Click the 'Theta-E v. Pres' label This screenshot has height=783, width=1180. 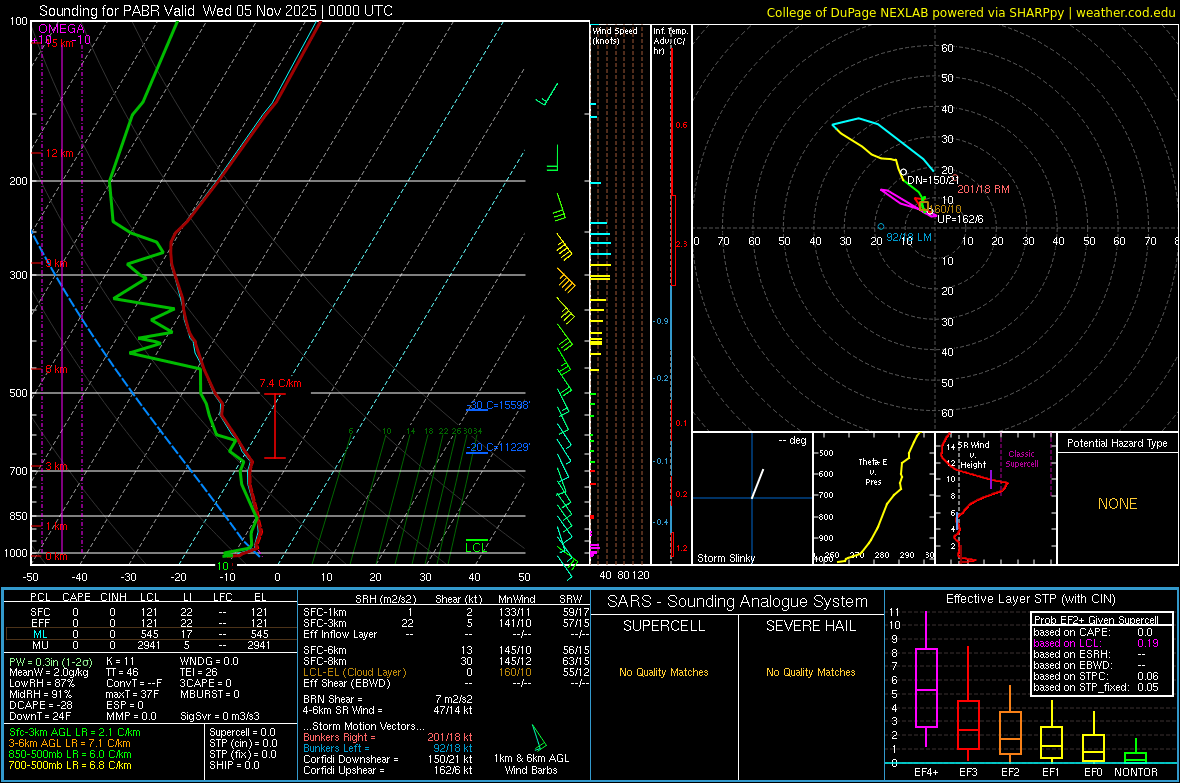(x=872, y=471)
